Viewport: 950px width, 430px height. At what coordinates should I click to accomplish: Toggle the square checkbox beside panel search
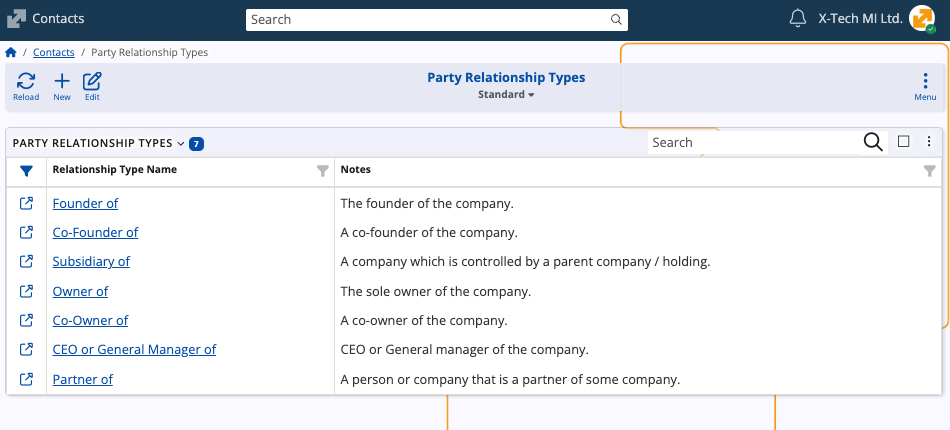(x=904, y=142)
